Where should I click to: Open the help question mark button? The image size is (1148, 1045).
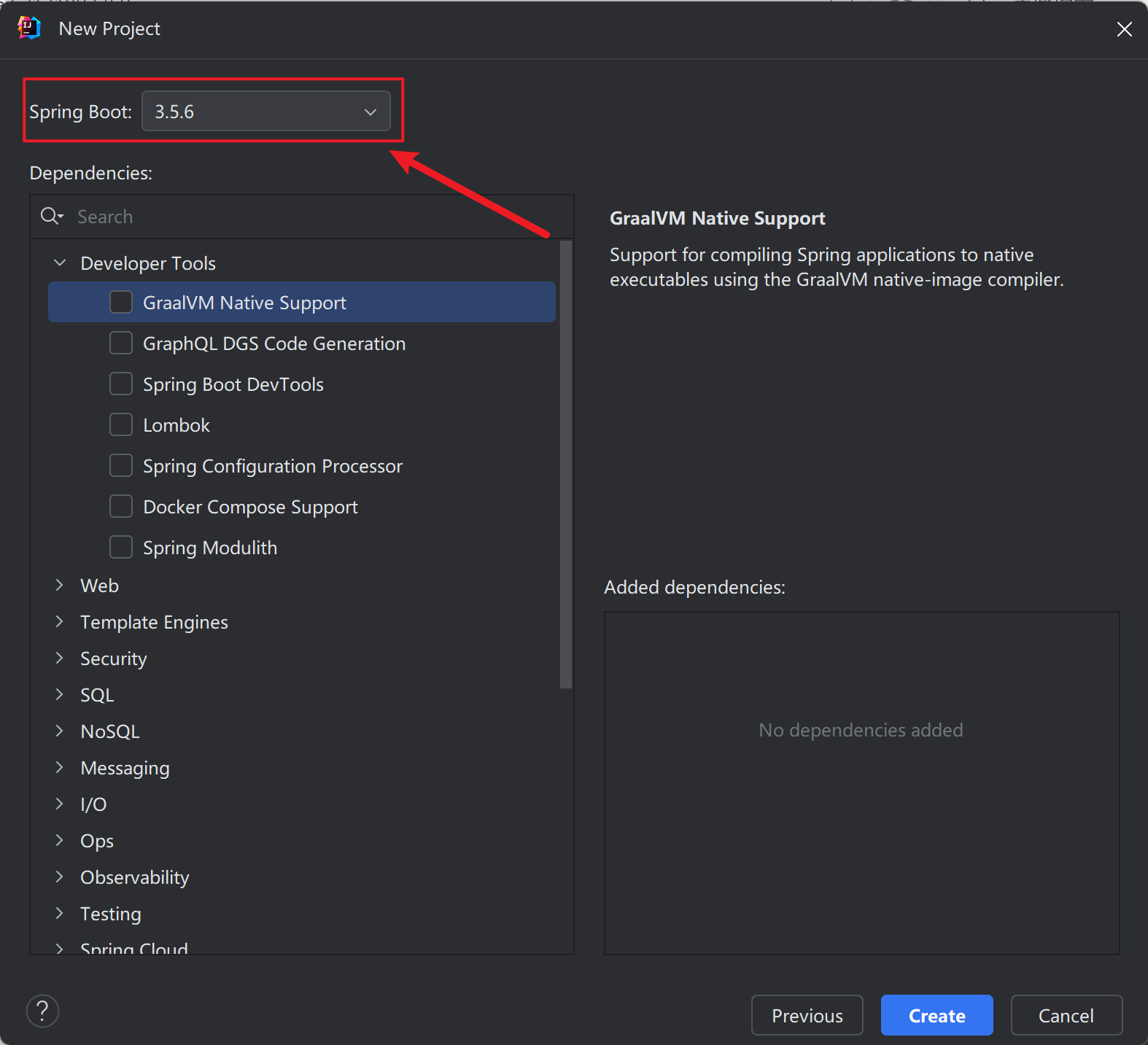[42, 1011]
